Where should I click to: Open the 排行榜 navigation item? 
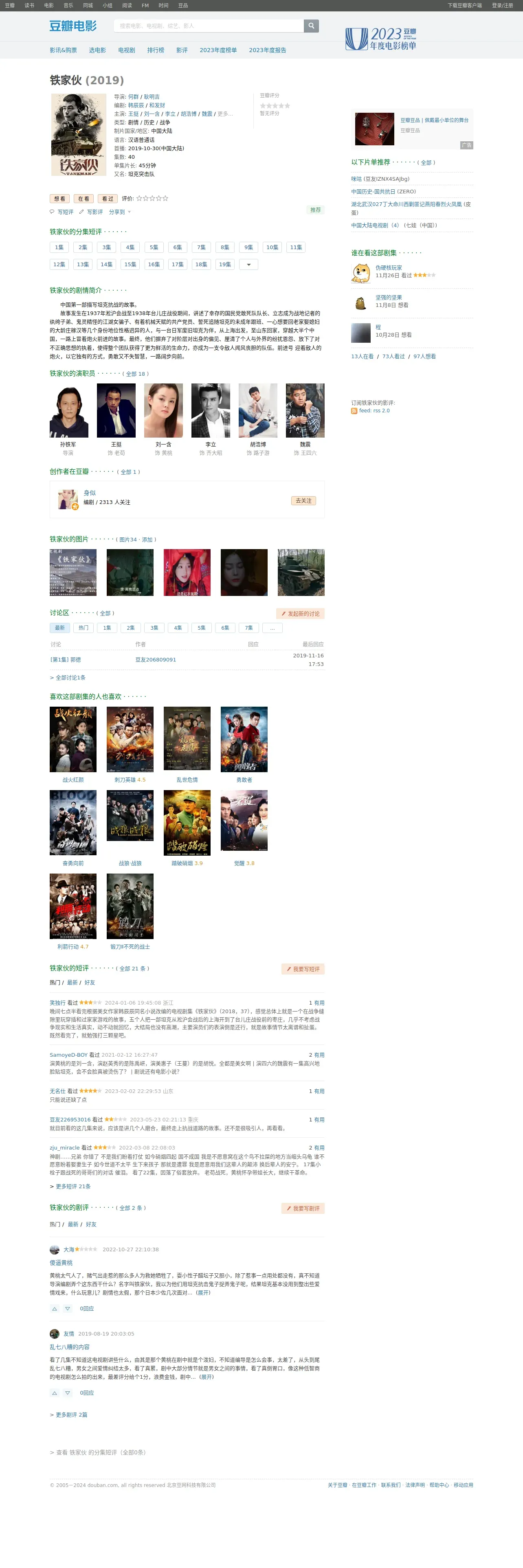(x=156, y=50)
